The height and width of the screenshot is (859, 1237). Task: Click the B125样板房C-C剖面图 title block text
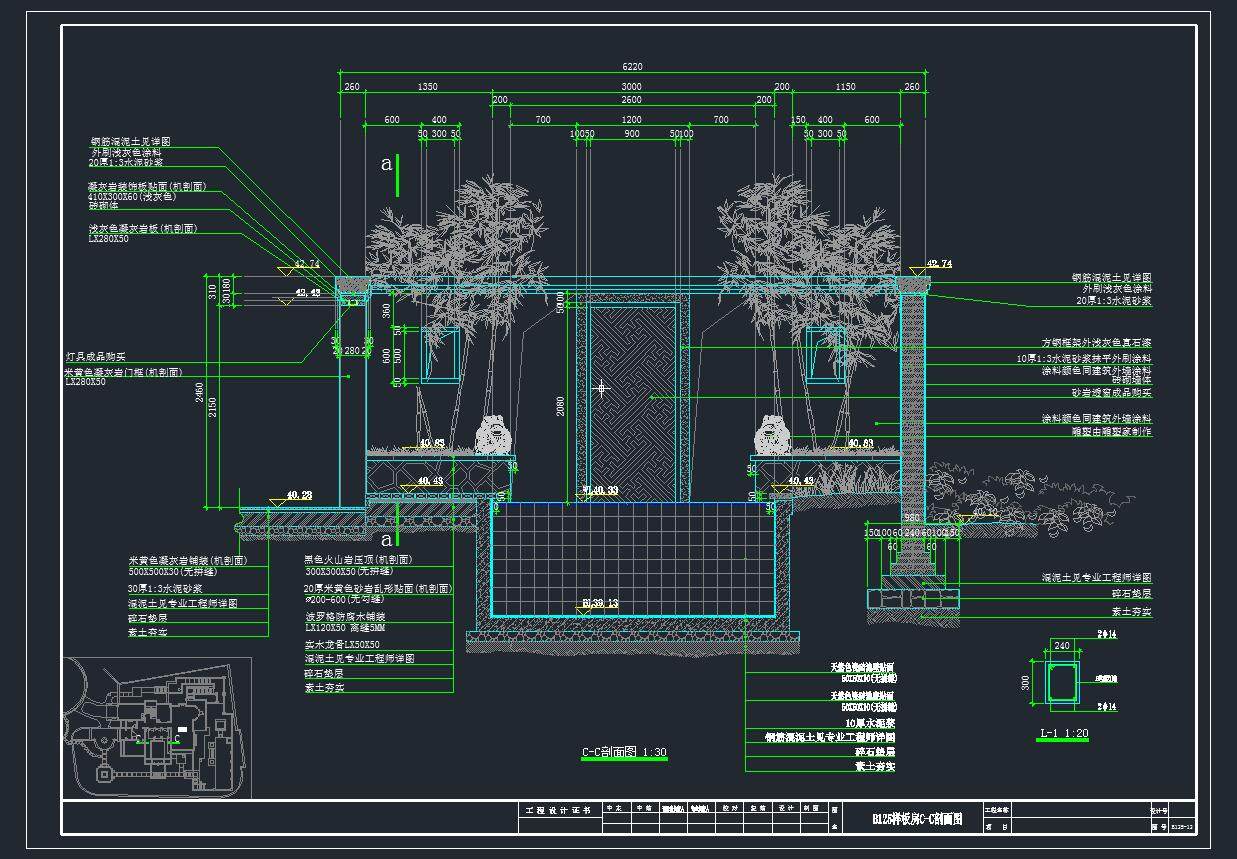coord(917,818)
